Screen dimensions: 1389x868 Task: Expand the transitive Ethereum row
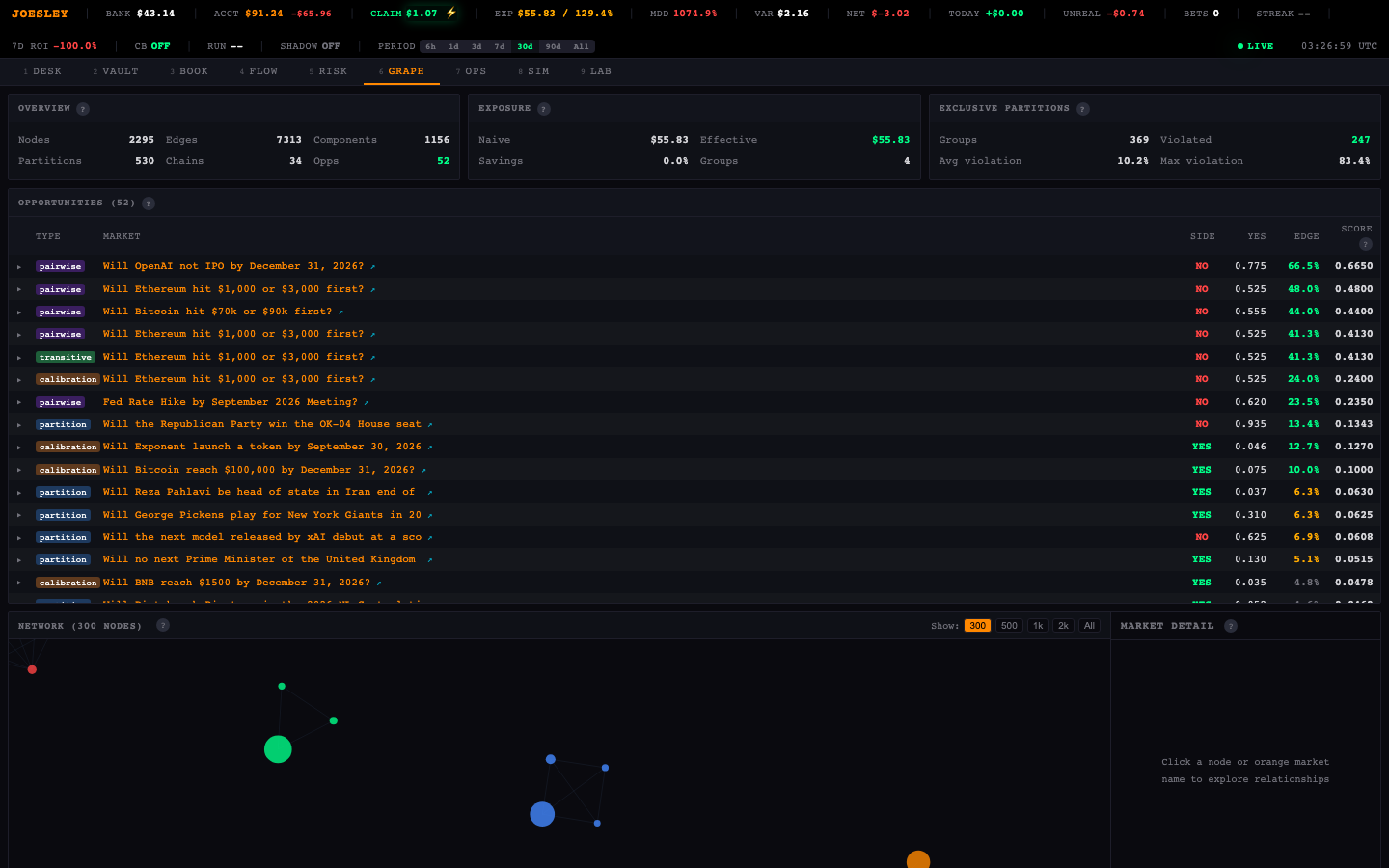[19, 358]
